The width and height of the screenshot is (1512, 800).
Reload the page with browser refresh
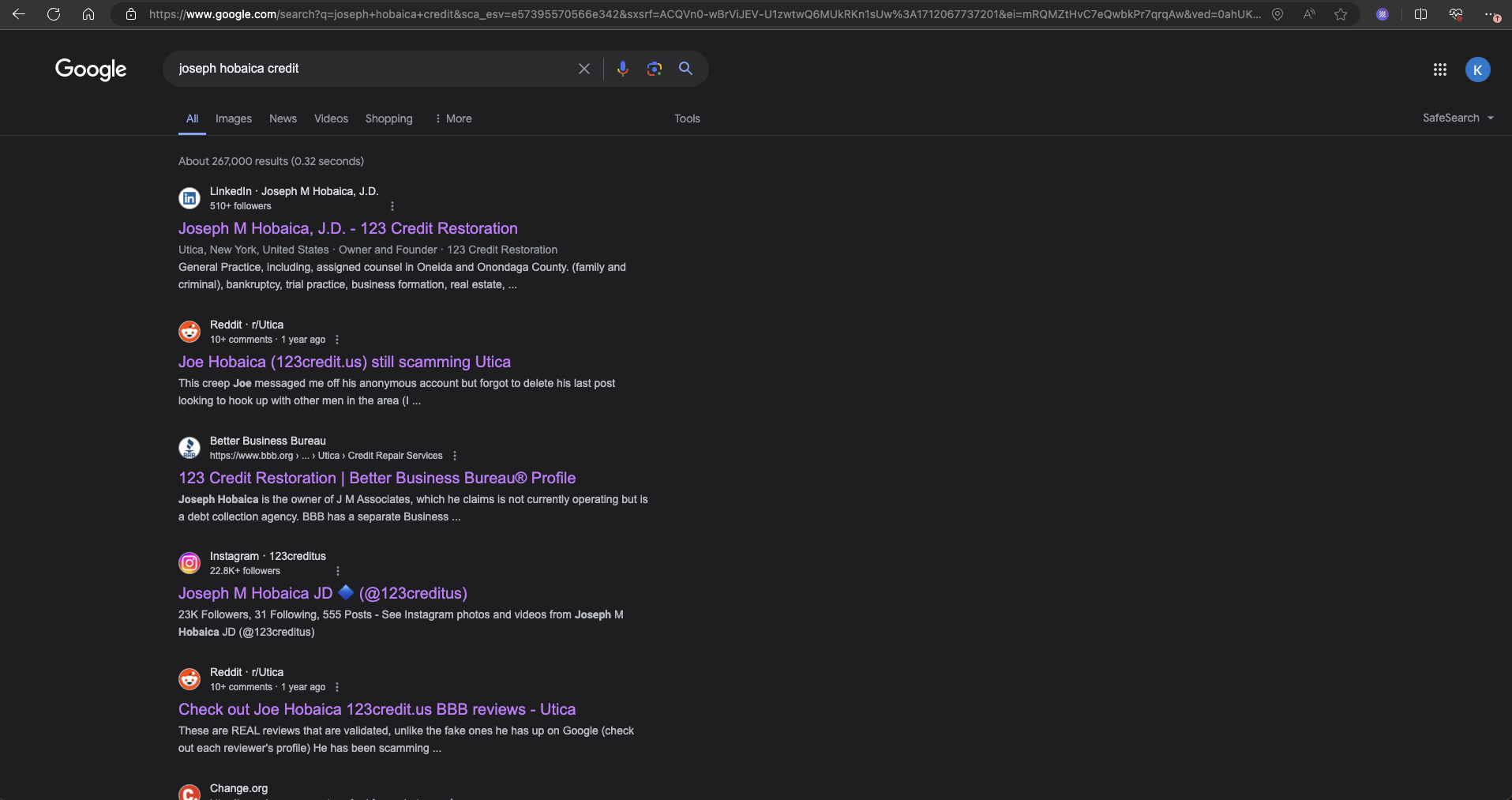point(54,14)
